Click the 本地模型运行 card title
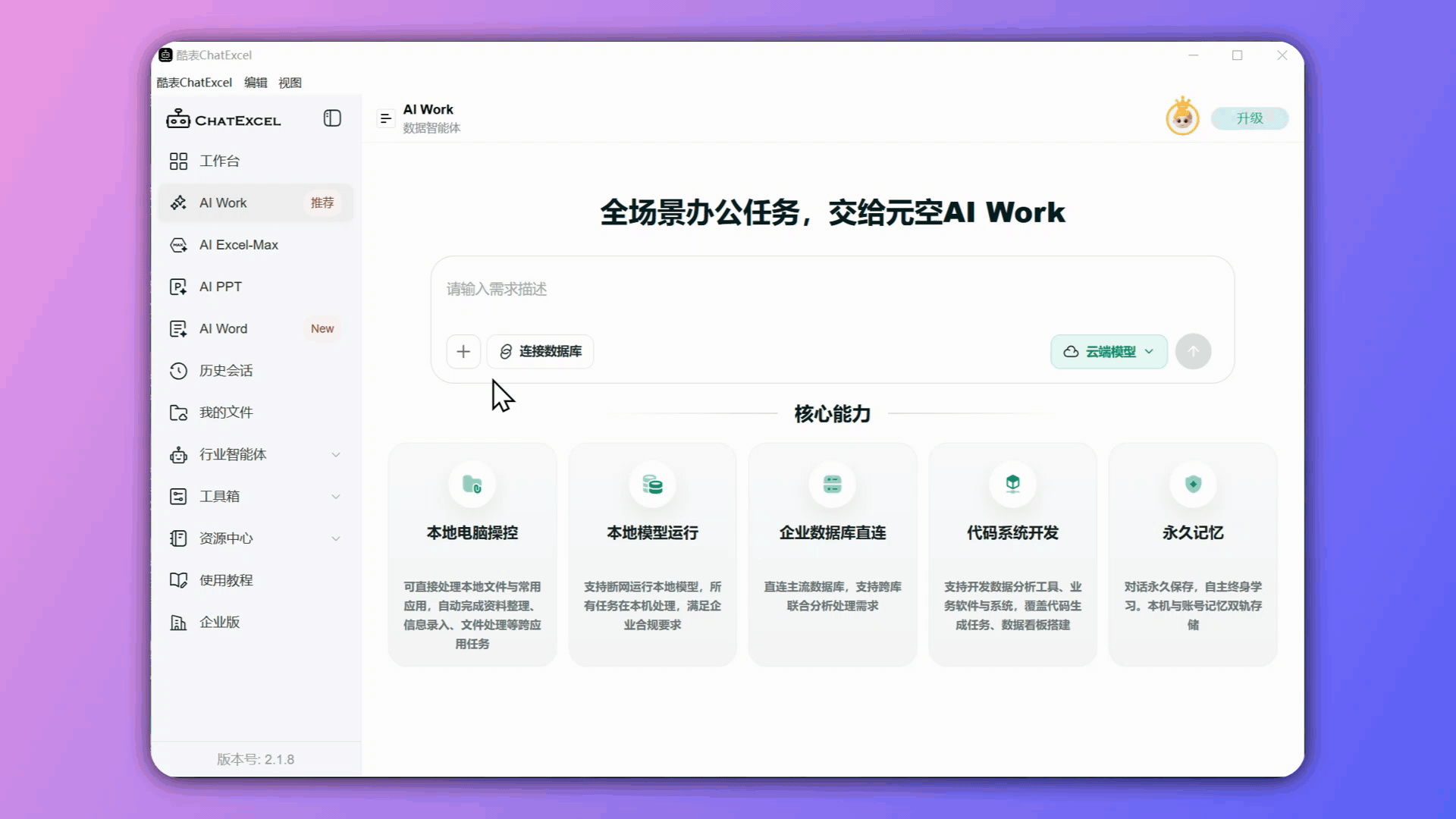The width and height of the screenshot is (1456, 819). pos(652,533)
